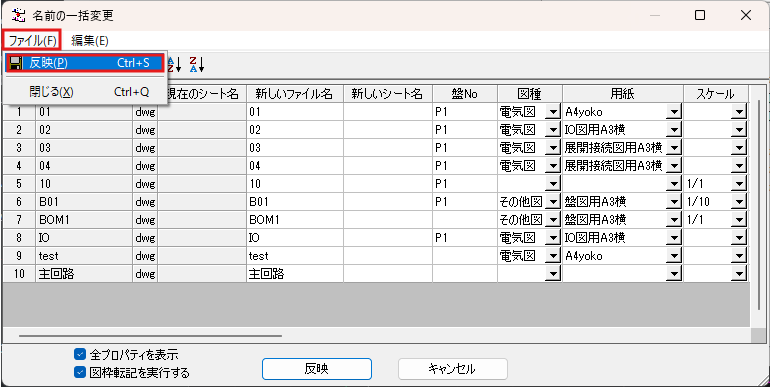Open スケール dropdown for row BOM1
The image size is (770, 387).
click(739, 220)
